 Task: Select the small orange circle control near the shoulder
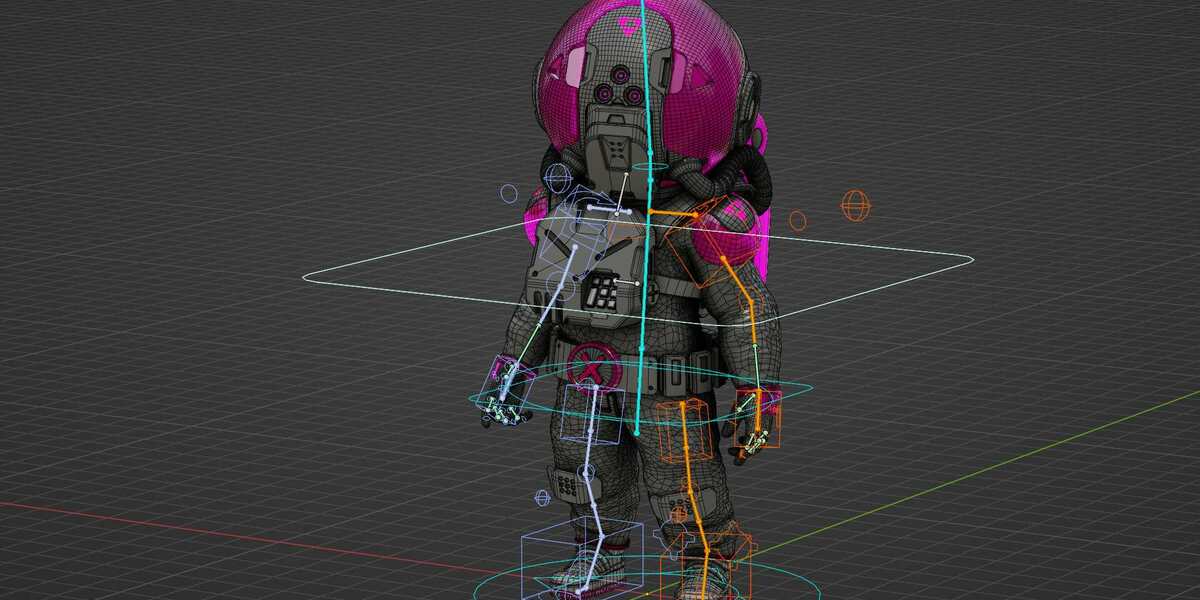pyautogui.click(x=798, y=221)
